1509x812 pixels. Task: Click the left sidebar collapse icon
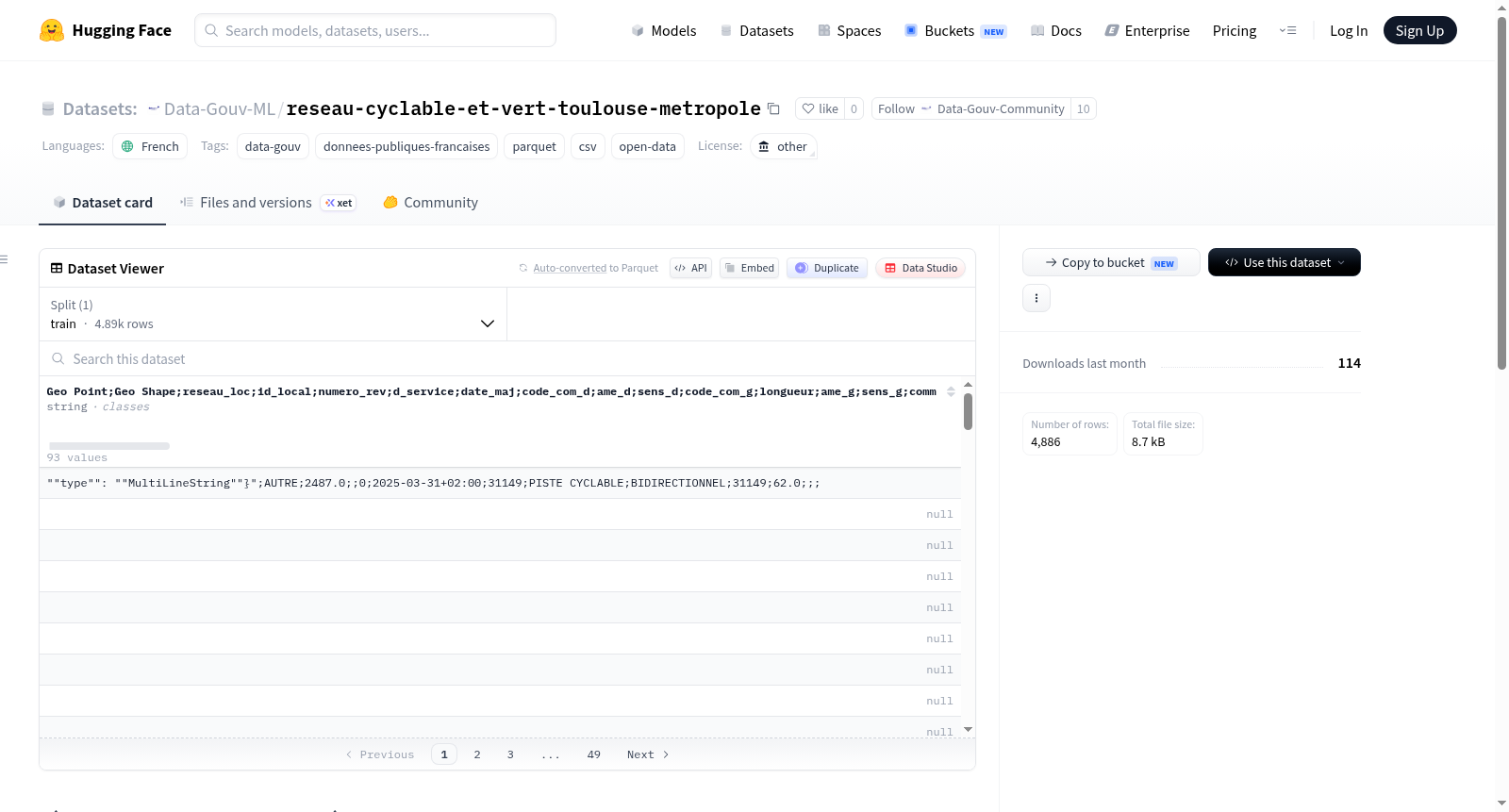(x=5, y=259)
